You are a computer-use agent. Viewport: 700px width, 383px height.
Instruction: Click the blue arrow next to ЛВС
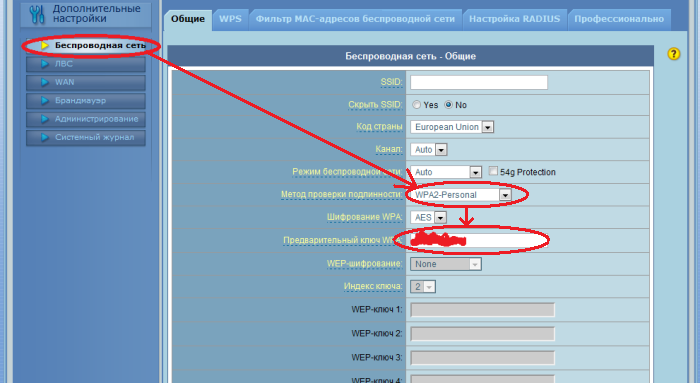point(45,64)
